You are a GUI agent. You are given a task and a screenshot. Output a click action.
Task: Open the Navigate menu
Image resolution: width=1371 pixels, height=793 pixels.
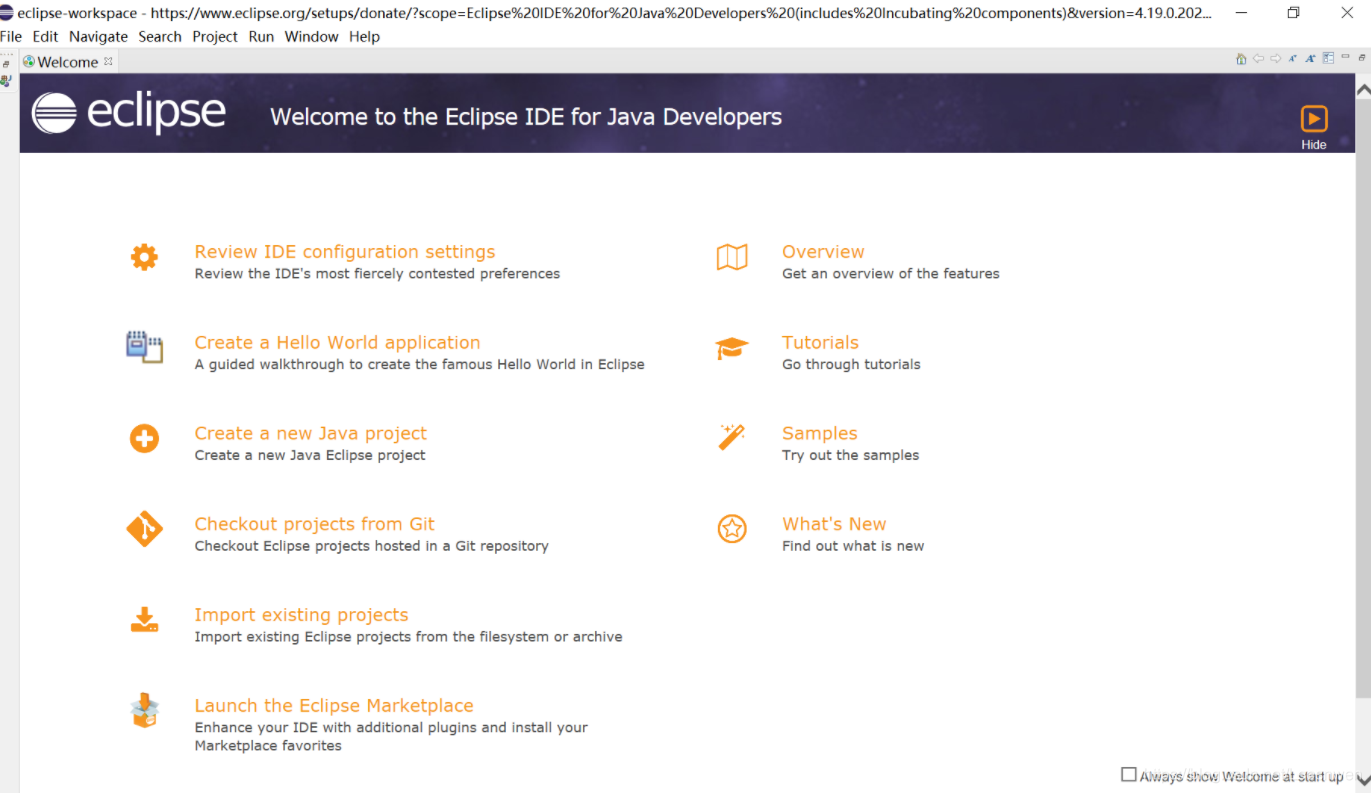click(x=98, y=36)
